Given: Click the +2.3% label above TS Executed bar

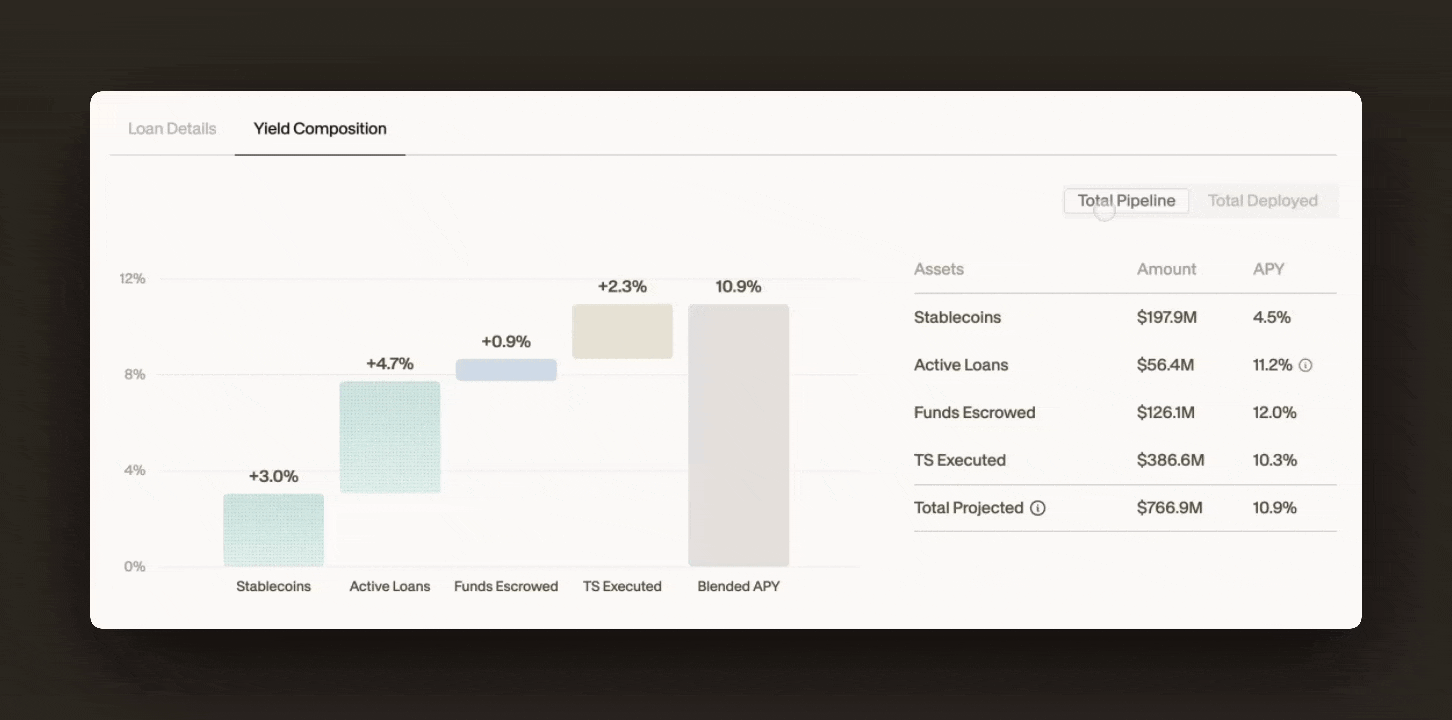Looking at the screenshot, I should [622, 287].
